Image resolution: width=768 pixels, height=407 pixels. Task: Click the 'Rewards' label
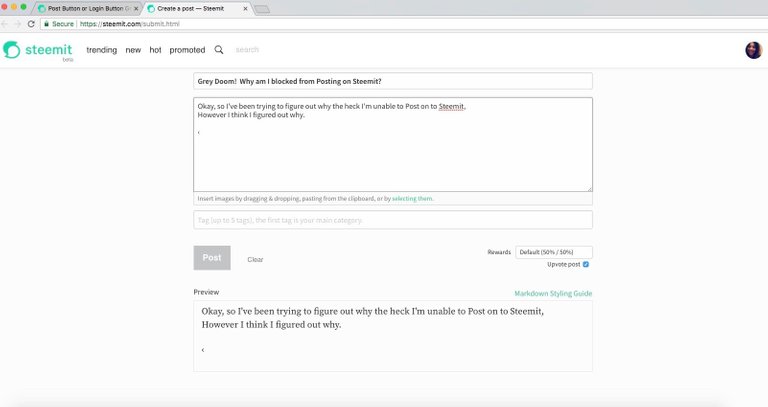499,252
